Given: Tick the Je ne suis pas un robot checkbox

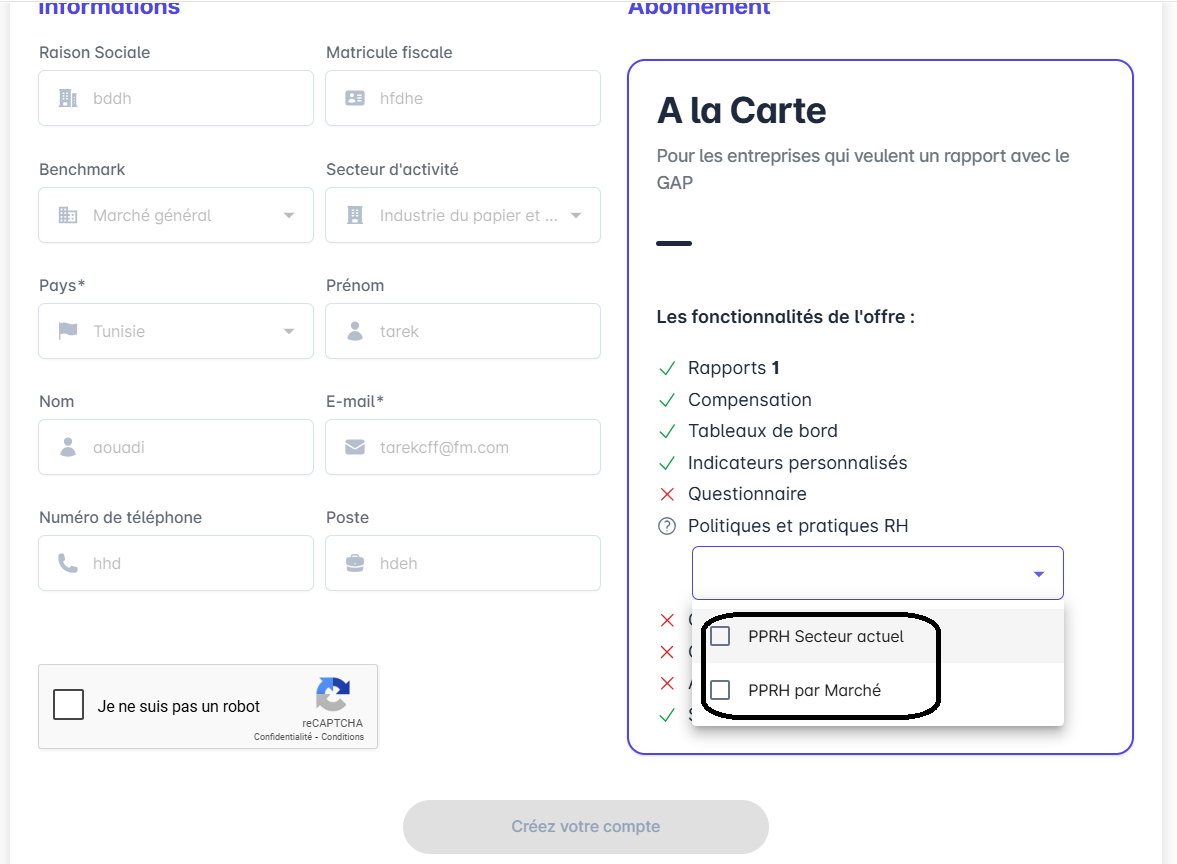Looking at the screenshot, I should point(69,705).
